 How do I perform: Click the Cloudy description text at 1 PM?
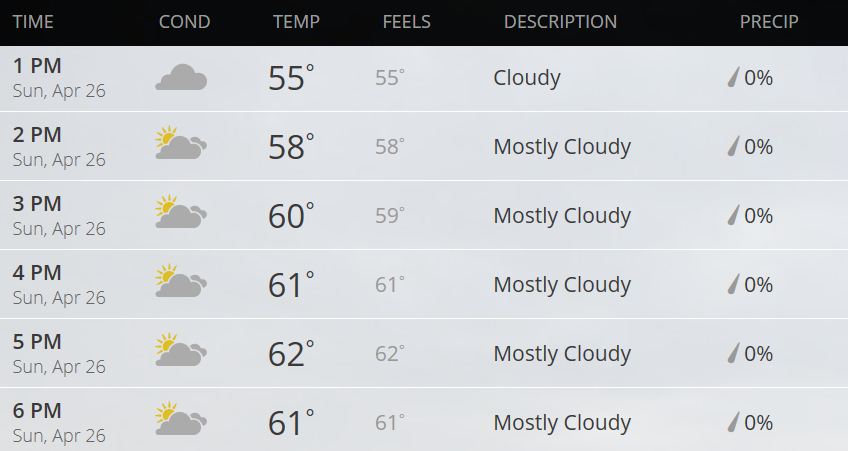[x=527, y=78]
